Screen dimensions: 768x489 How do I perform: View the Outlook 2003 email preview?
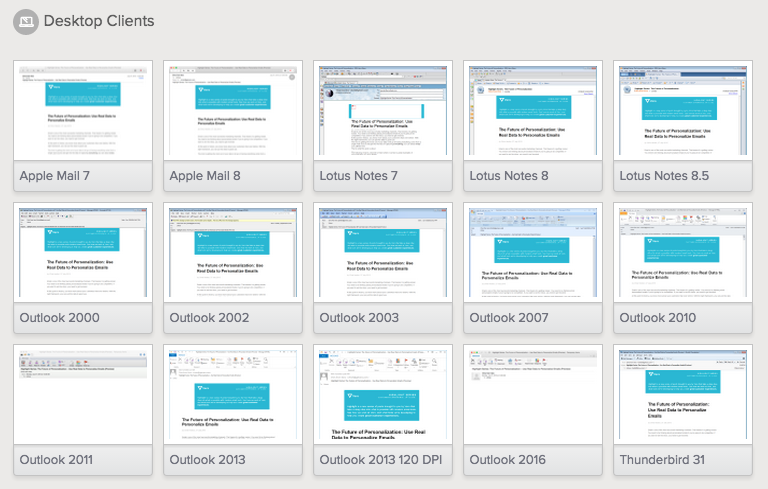[383, 253]
